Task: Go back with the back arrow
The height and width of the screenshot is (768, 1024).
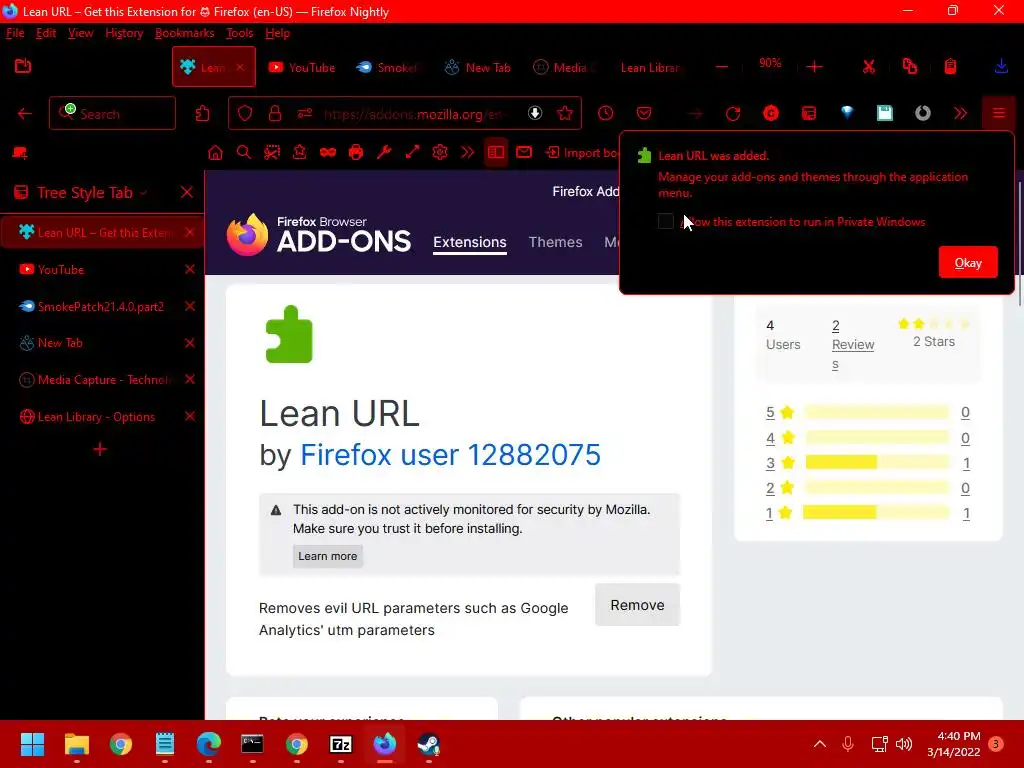Action: point(25,114)
